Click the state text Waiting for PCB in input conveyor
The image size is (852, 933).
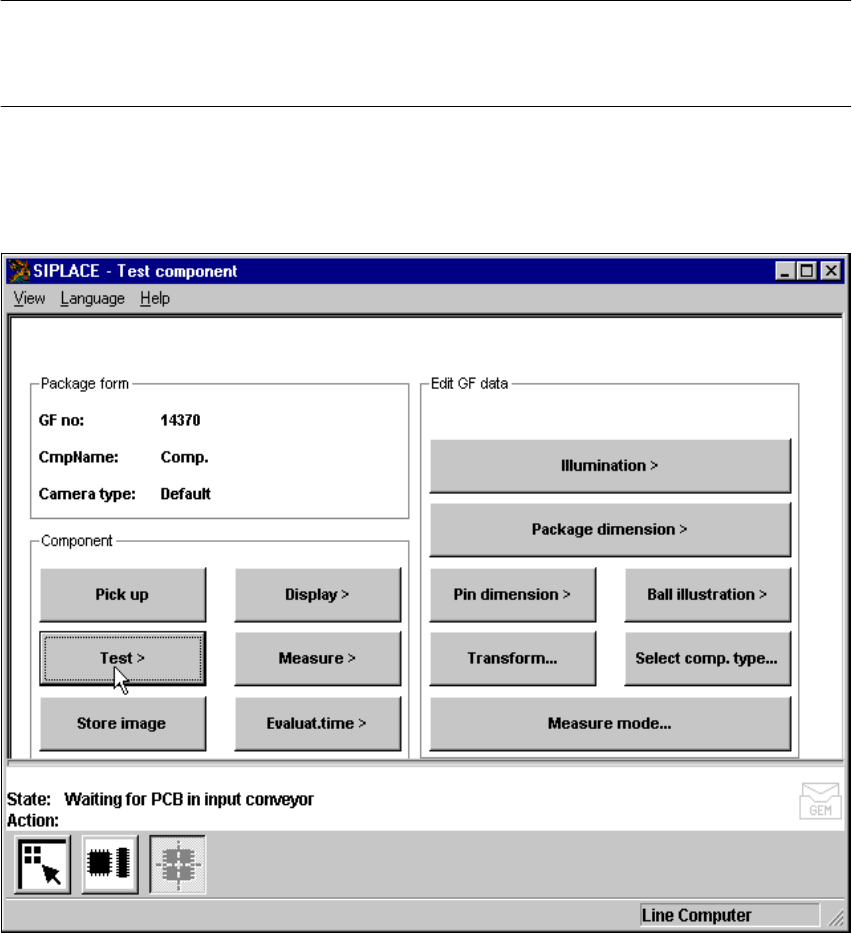(189, 799)
